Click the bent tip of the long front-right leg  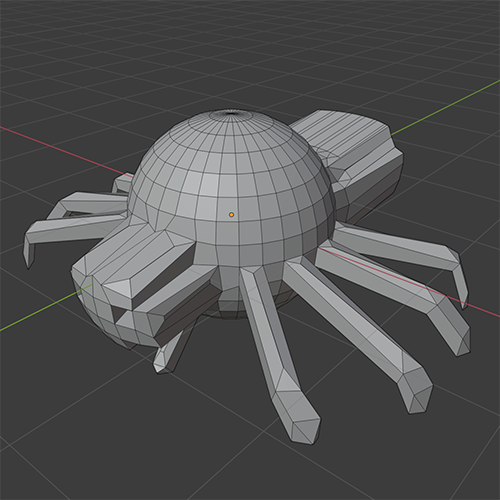pos(417,392)
